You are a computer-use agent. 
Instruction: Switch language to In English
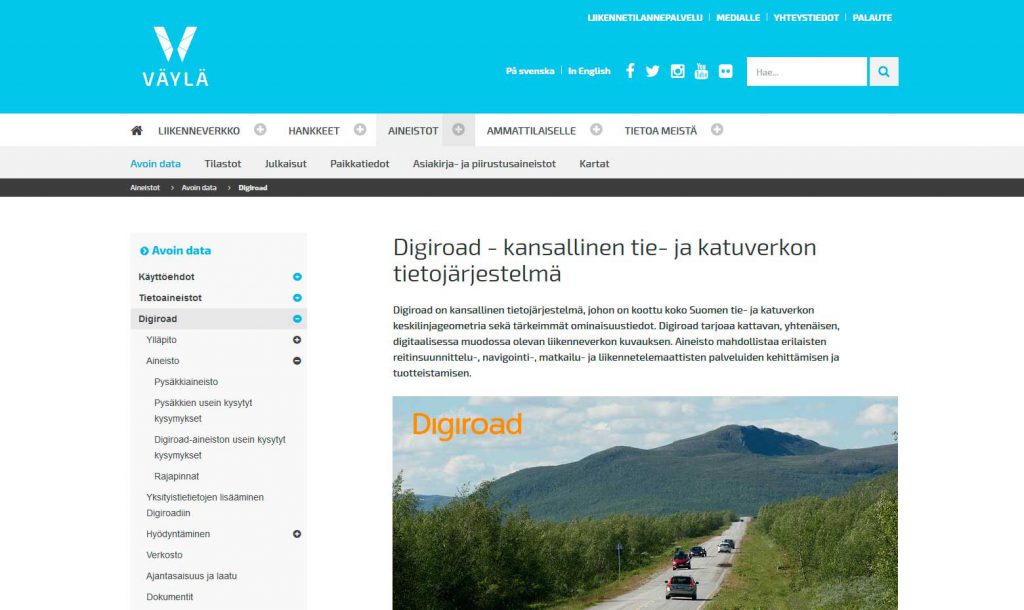[589, 71]
